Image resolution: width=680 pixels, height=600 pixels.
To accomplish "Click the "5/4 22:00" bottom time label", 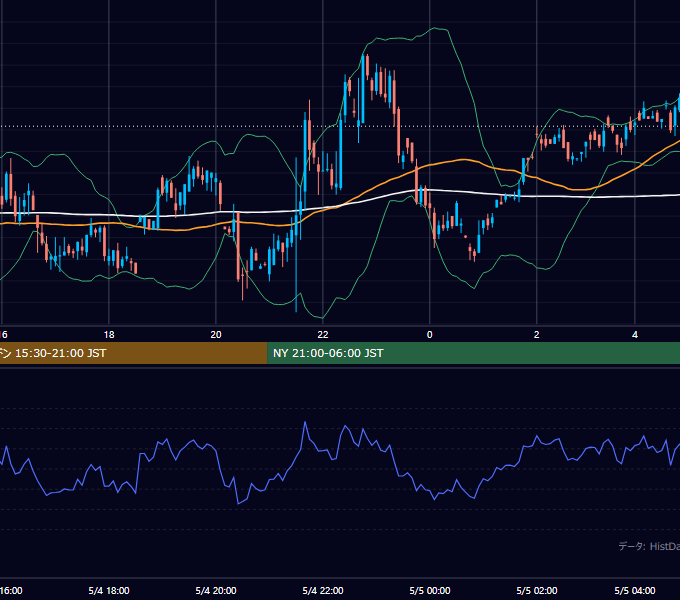I will click(323, 590).
